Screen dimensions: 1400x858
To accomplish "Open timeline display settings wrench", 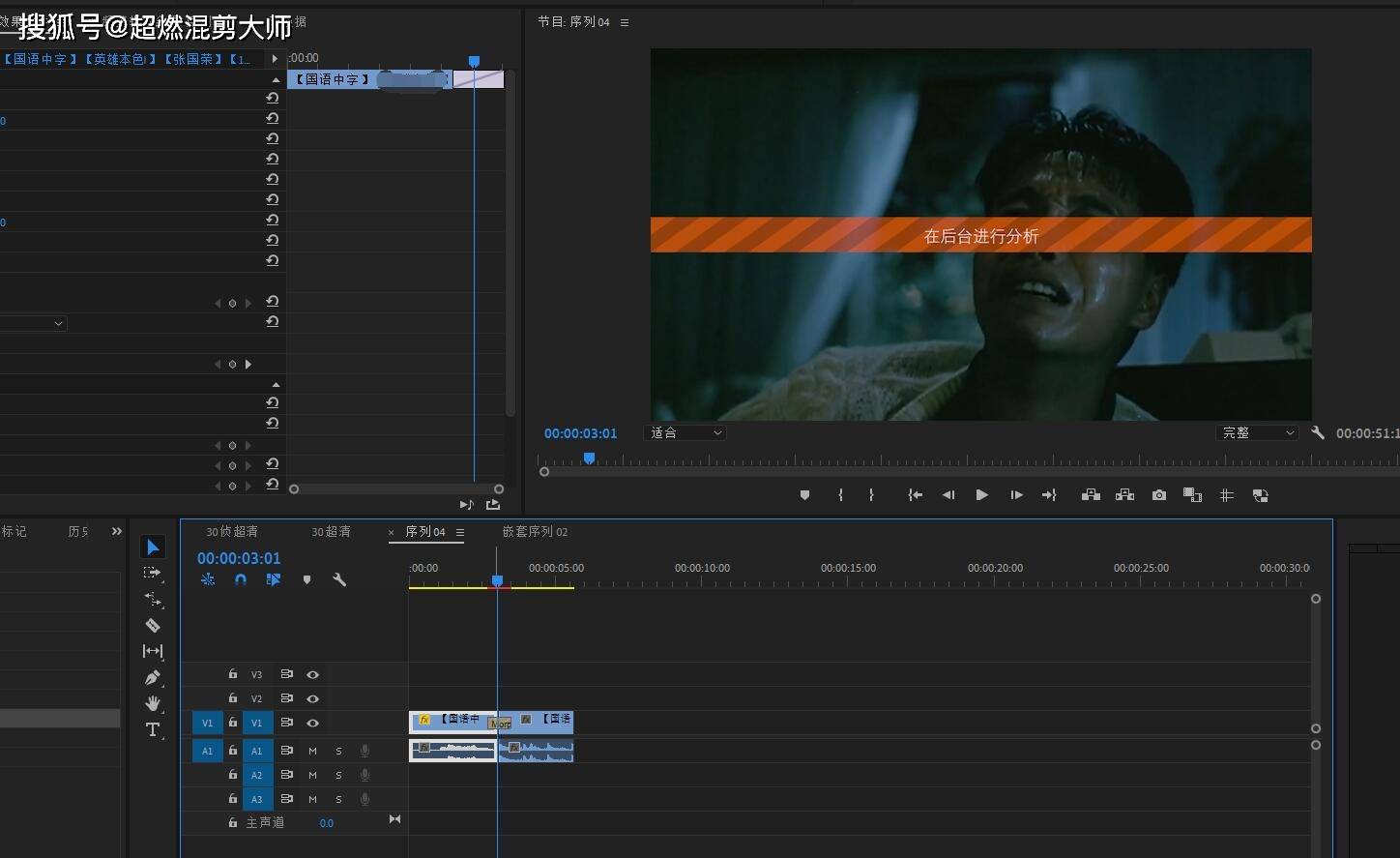I will 339,580.
